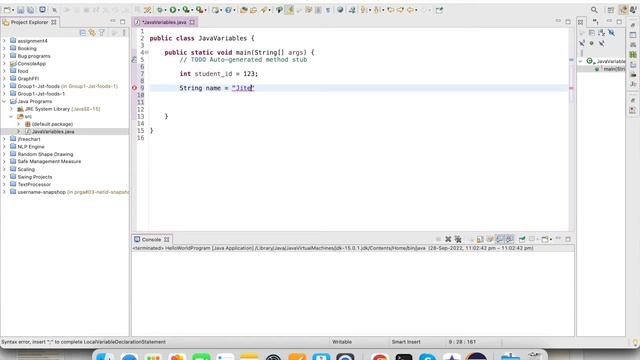This screenshot has height=360, width=640.
Task: Click the Save toolbar icon
Action: tap(20, 10)
